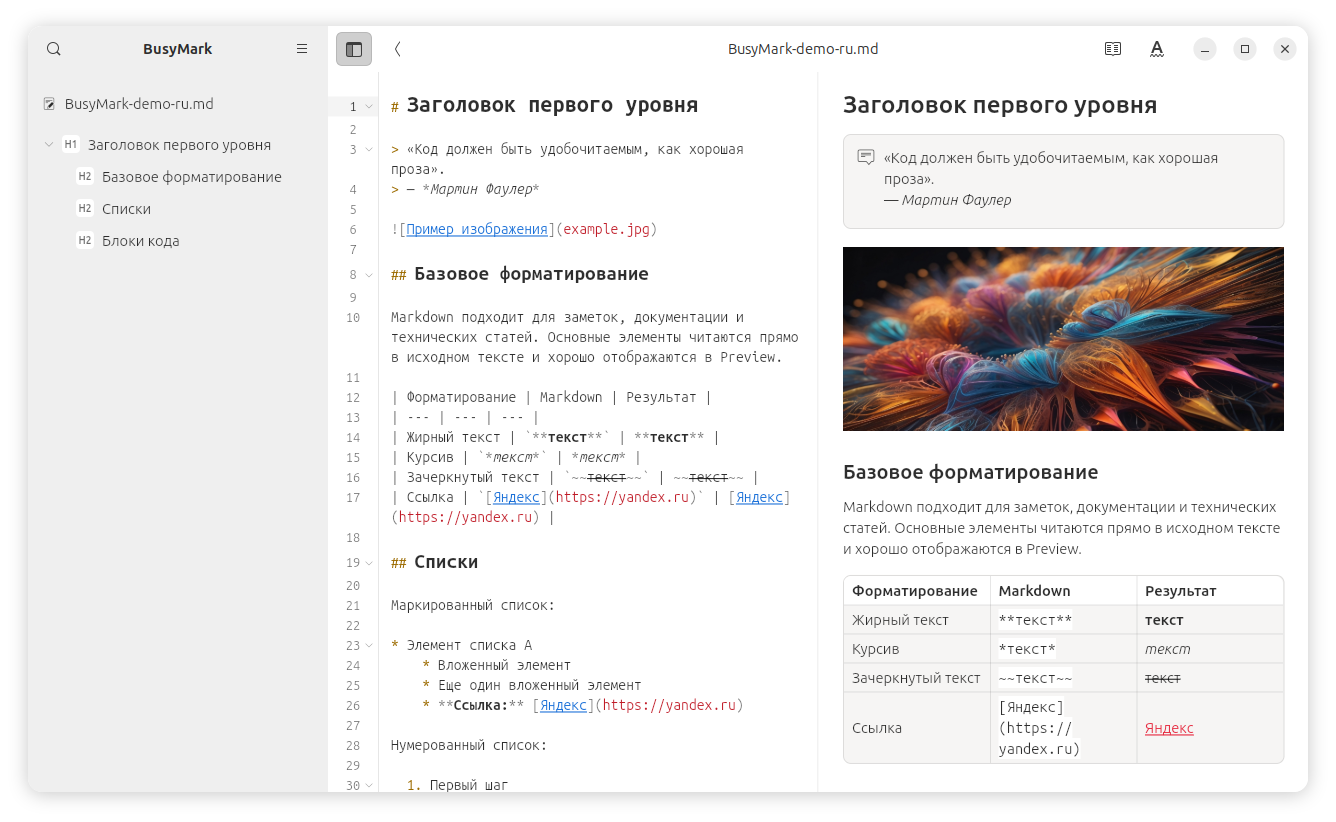Minimize the BusyMark window
The height and width of the screenshot is (822, 1336).
[1205, 49]
